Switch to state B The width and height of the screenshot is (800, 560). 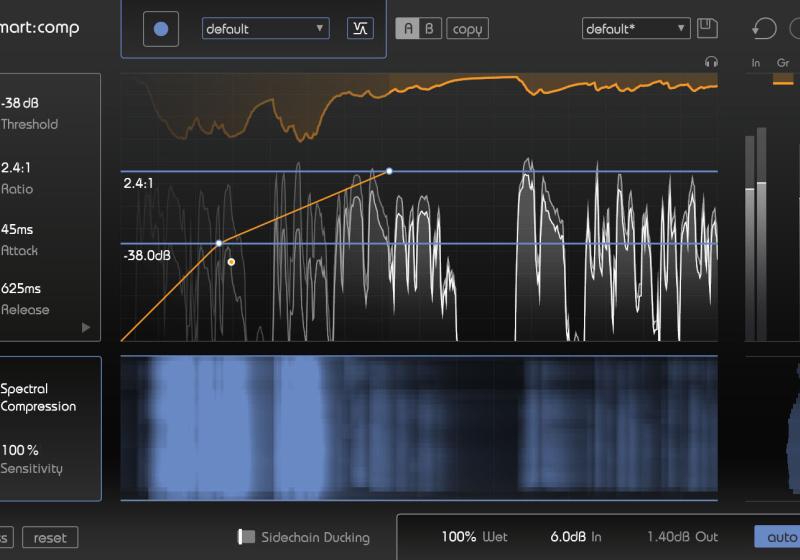[429, 29]
